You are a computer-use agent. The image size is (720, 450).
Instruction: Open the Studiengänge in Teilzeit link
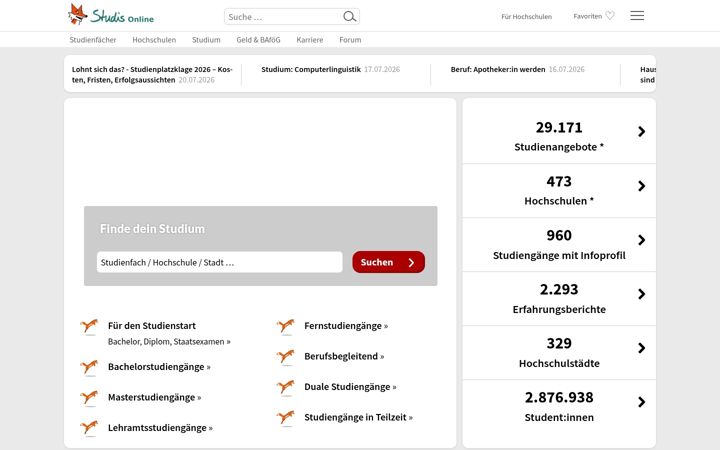click(358, 417)
